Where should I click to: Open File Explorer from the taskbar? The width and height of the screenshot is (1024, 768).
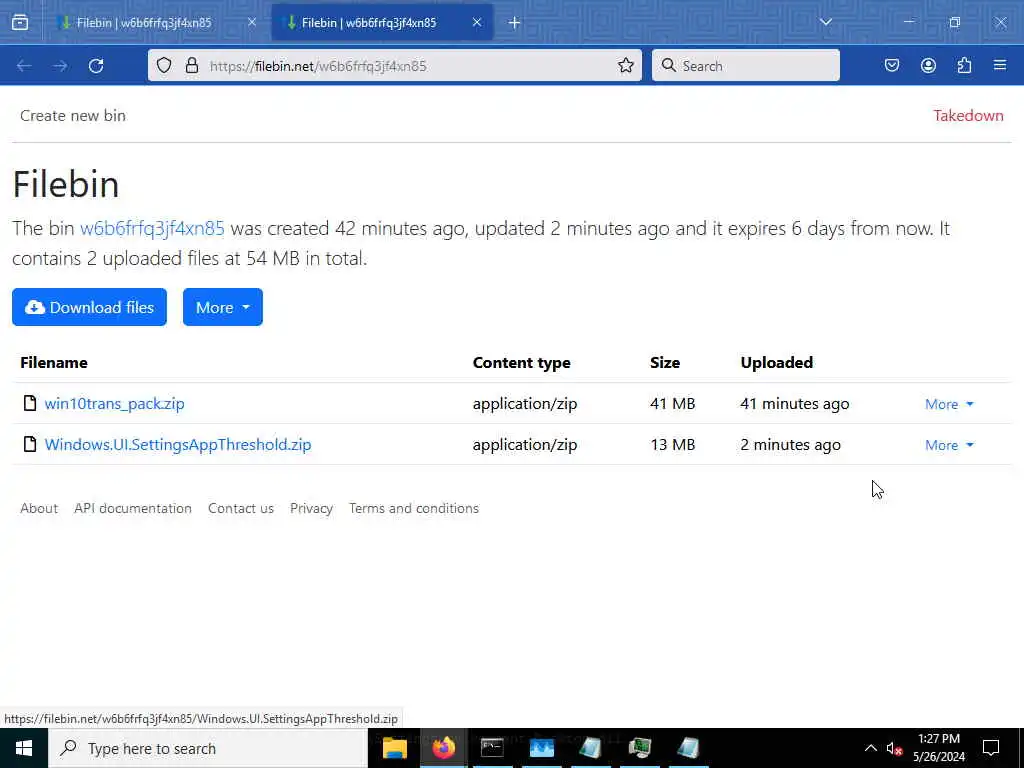(x=394, y=748)
